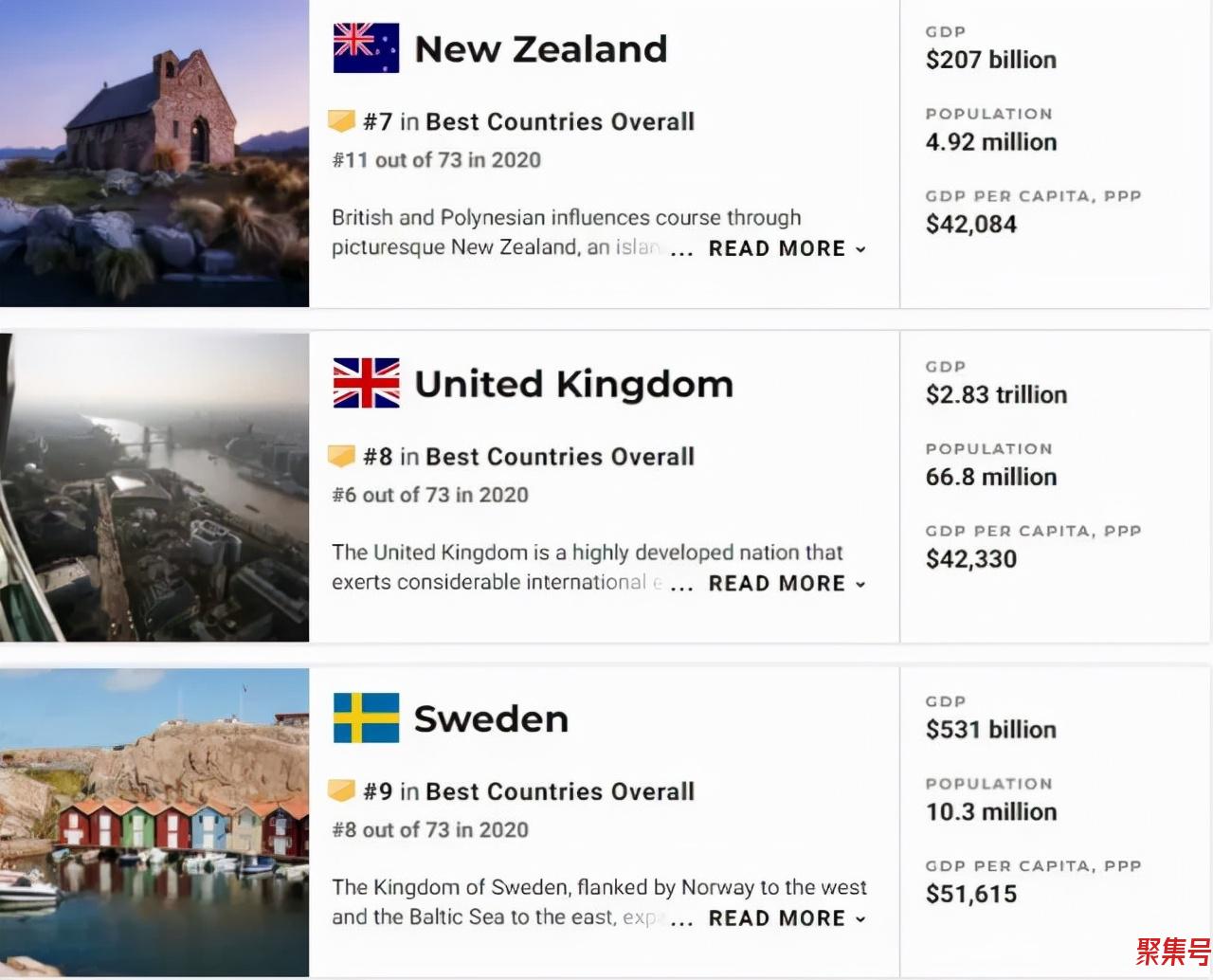
Task: Click the rank badge icon beside #9
Action: pyautogui.click(x=341, y=790)
